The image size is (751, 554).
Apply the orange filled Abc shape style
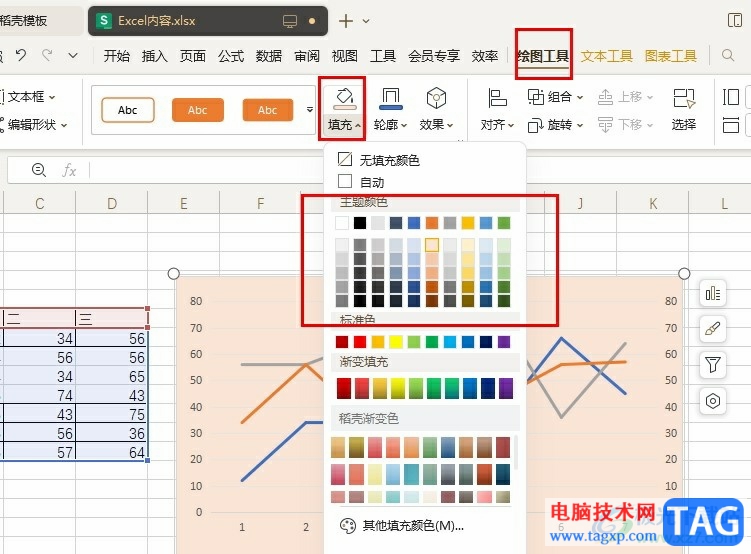click(x=198, y=110)
